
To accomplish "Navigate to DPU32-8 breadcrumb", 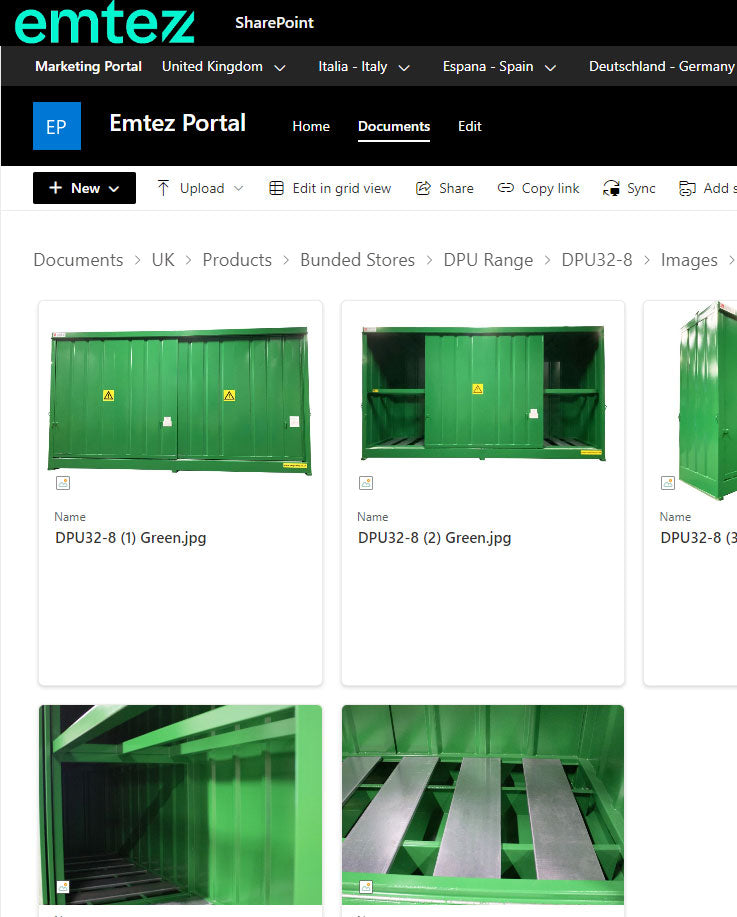I will (597, 260).
